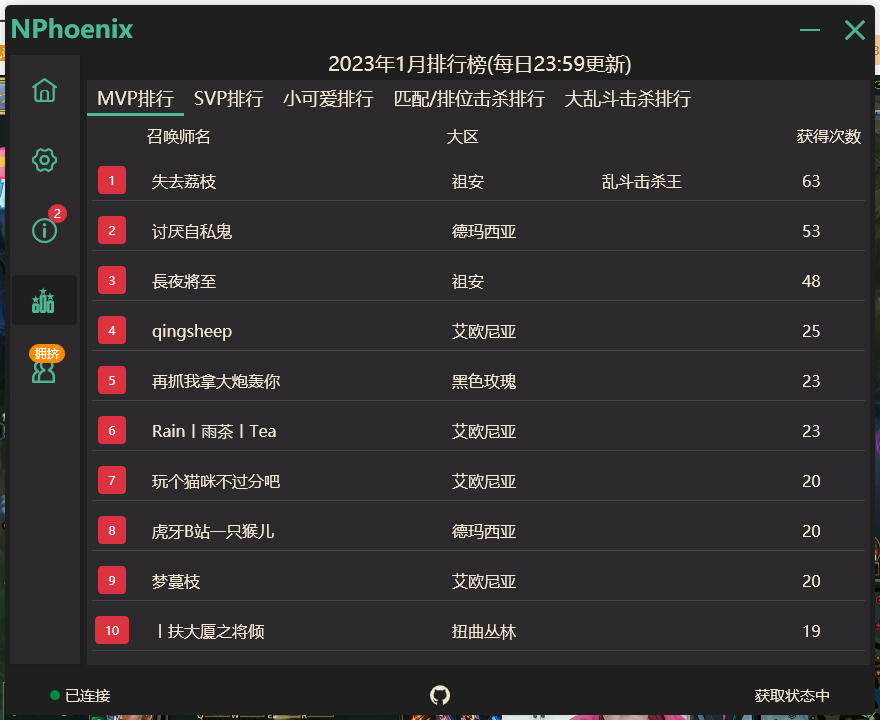
Task: Open the team icon labeled 拥挤
Action: 44,370
